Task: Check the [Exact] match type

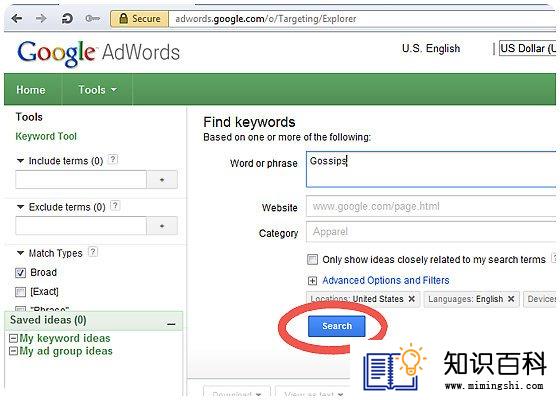Action: coord(20,292)
